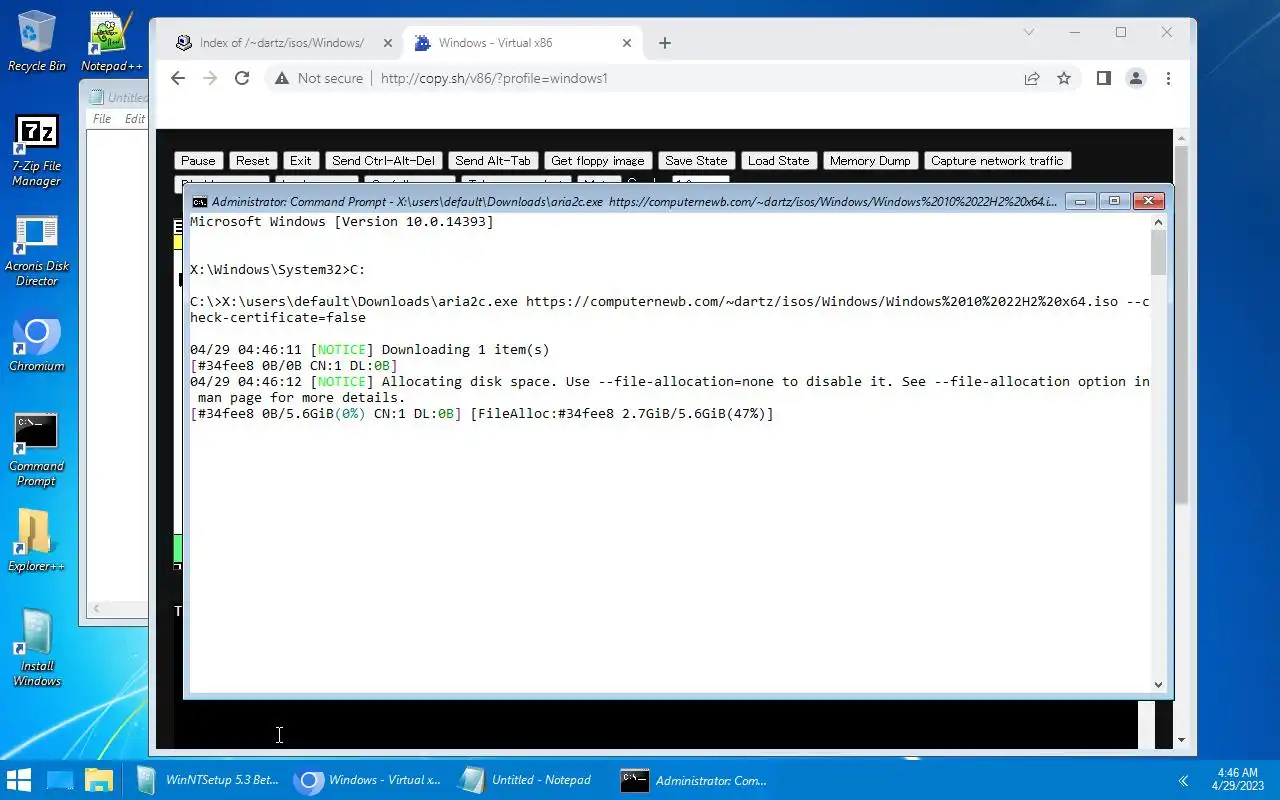Click the Windows Start button
This screenshot has height=800, width=1280.
coord(18,780)
